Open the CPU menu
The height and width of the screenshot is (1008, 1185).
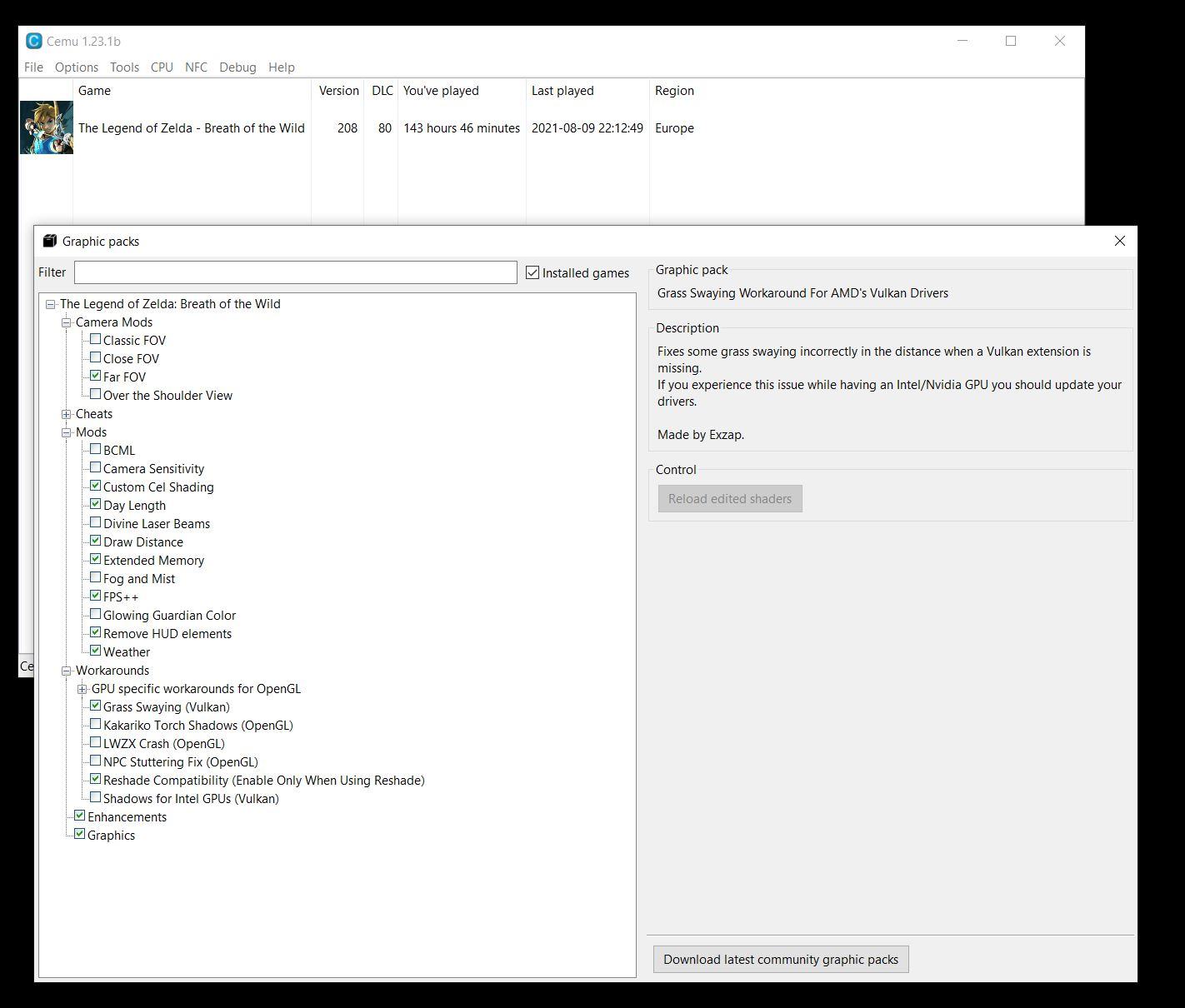(x=162, y=67)
